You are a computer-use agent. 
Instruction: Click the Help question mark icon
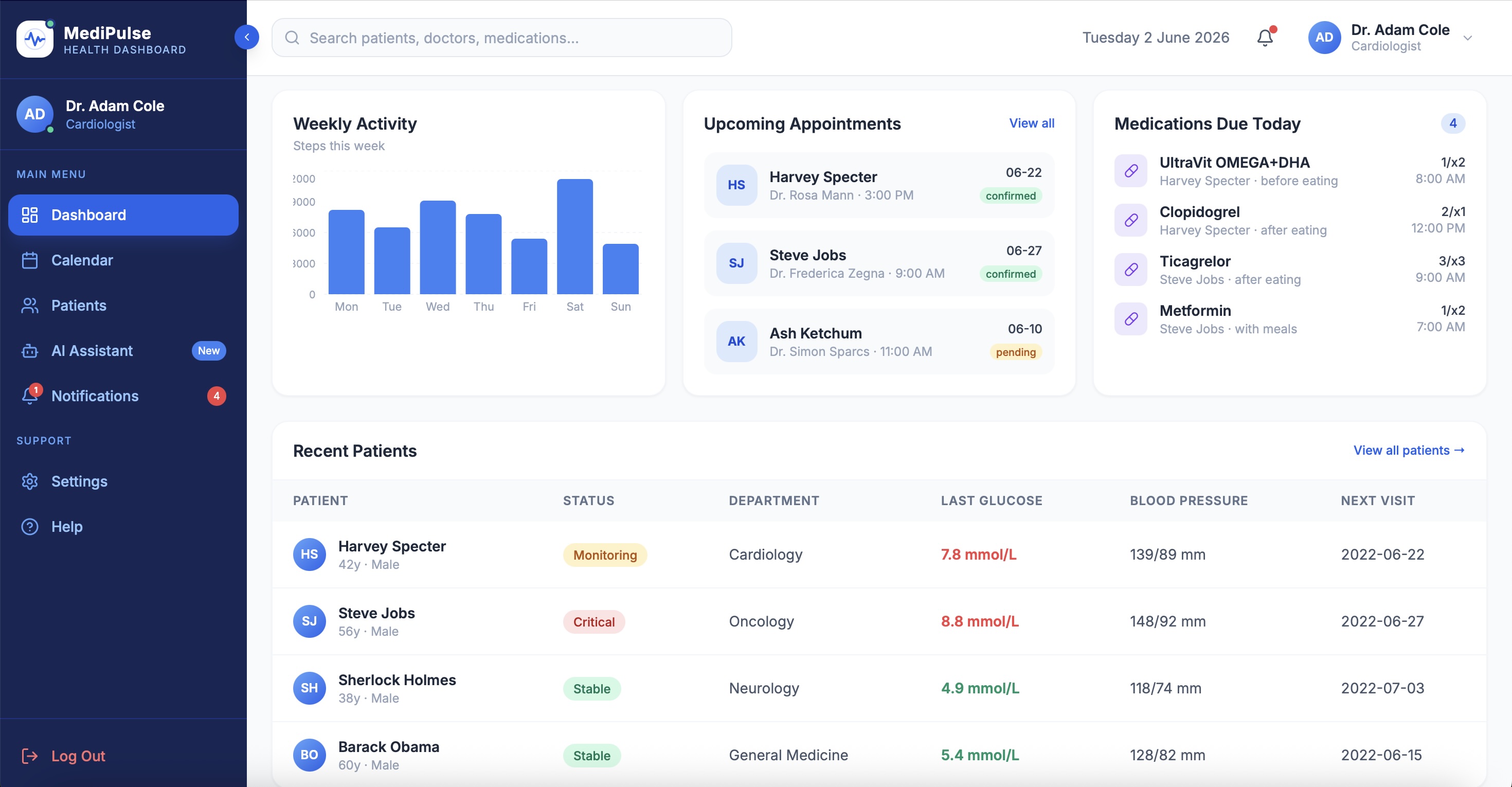click(x=29, y=526)
